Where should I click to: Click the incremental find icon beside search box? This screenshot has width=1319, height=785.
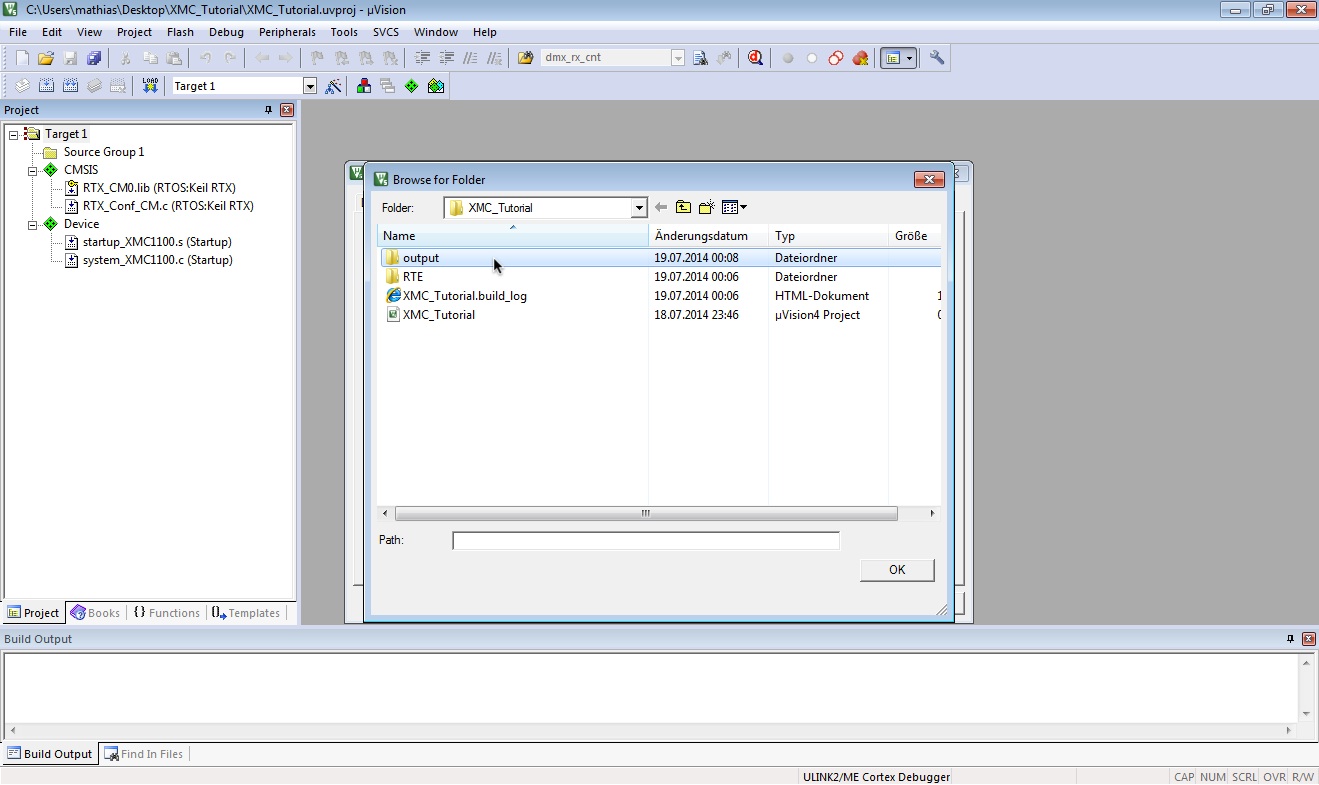tap(724, 58)
